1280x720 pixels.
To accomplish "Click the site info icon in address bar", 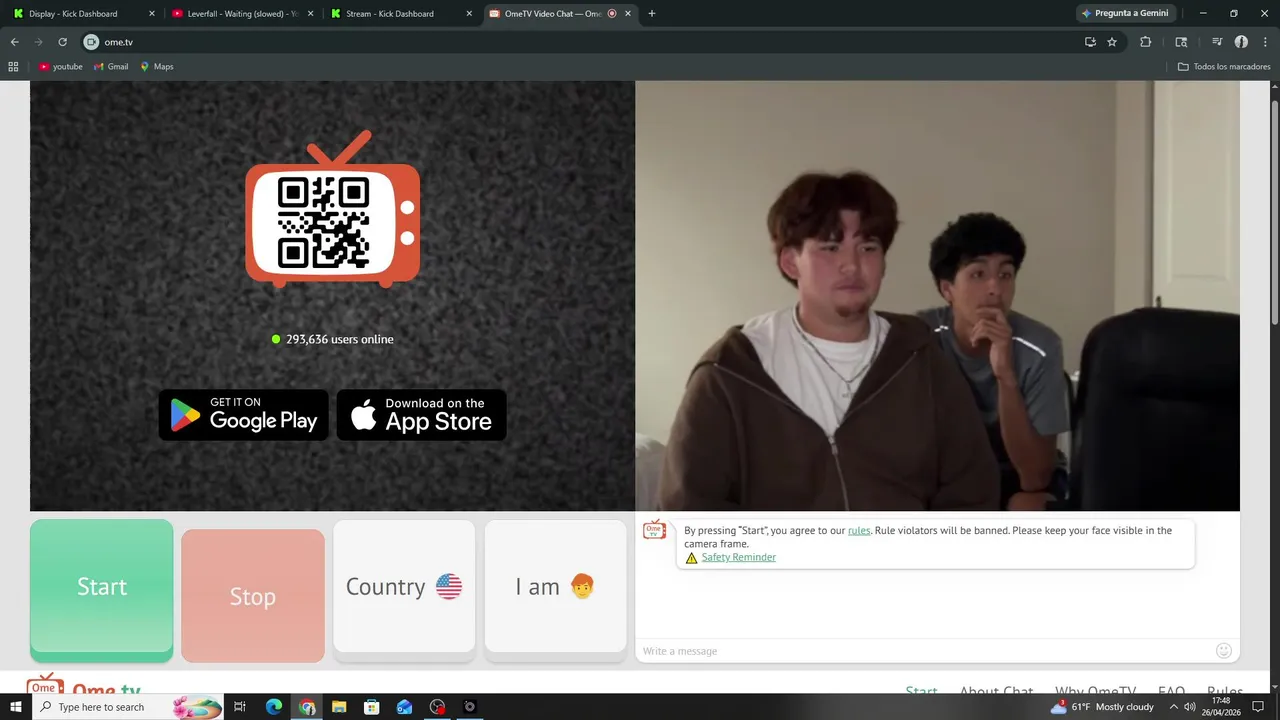I will pos(91,42).
